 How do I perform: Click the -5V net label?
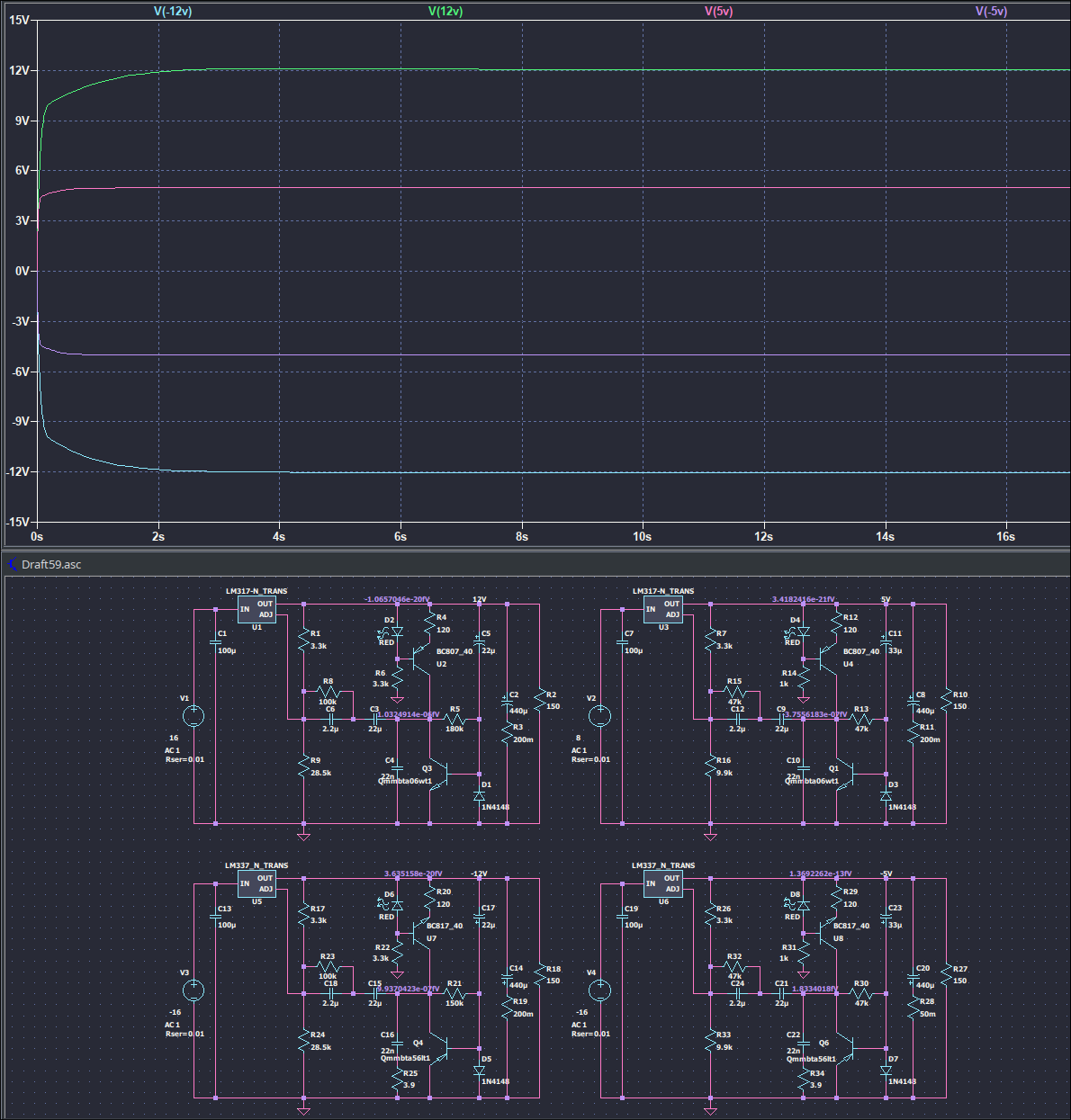(886, 874)
